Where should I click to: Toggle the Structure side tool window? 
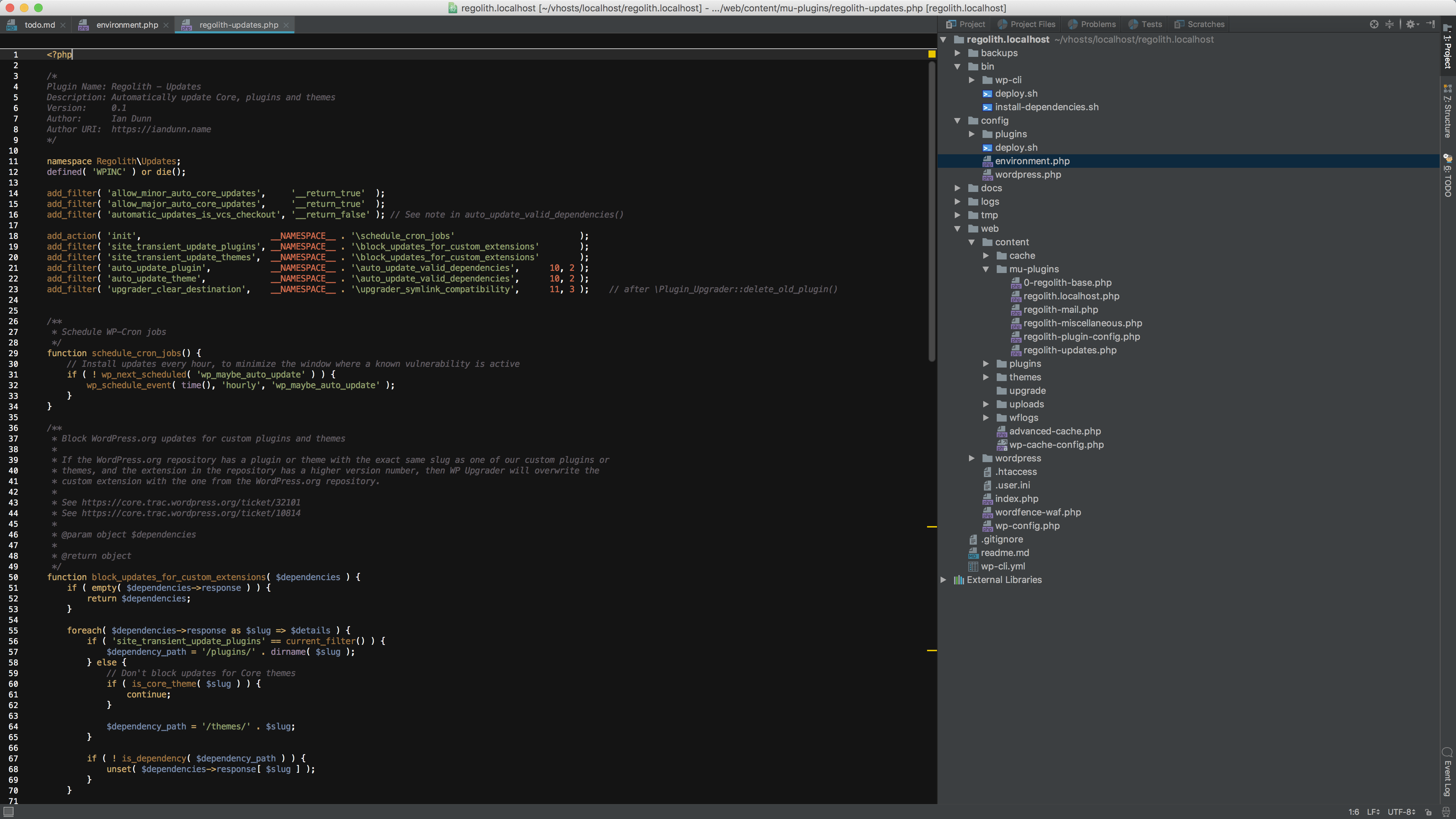click(x=1447, y=111)
